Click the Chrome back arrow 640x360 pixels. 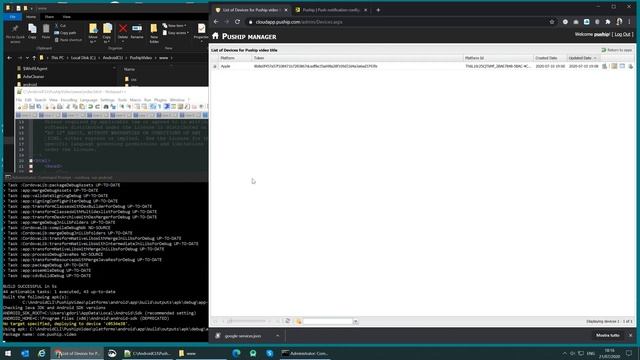pyautogui.click(x=216, y=22)
